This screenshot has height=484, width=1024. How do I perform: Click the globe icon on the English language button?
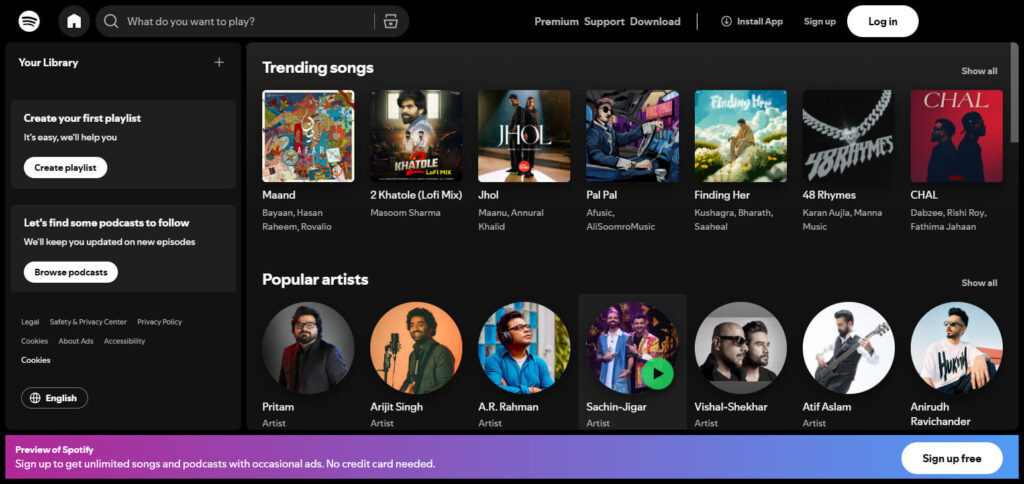point(35,398)
